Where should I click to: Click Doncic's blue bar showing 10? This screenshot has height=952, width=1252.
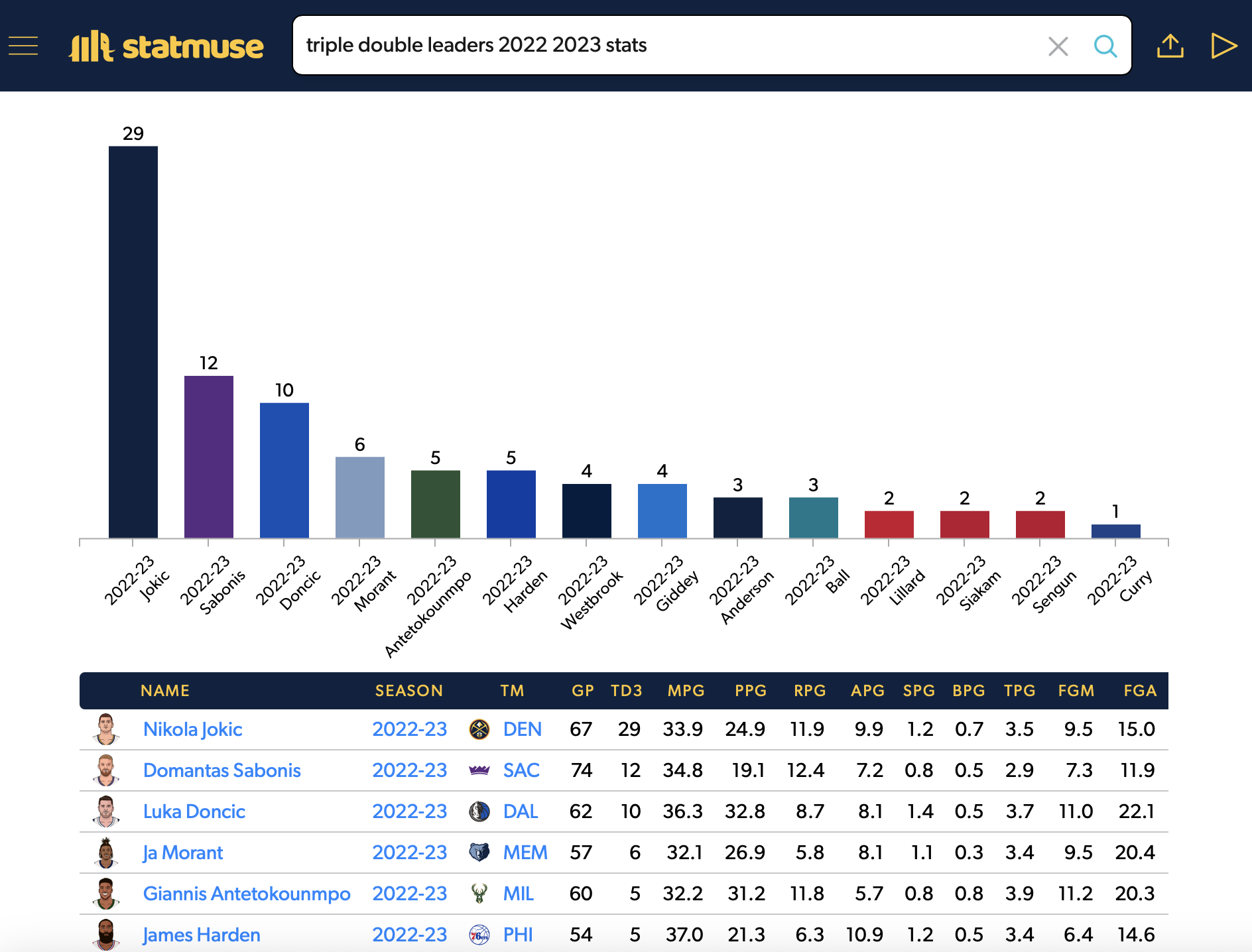(x=284, y=470)
